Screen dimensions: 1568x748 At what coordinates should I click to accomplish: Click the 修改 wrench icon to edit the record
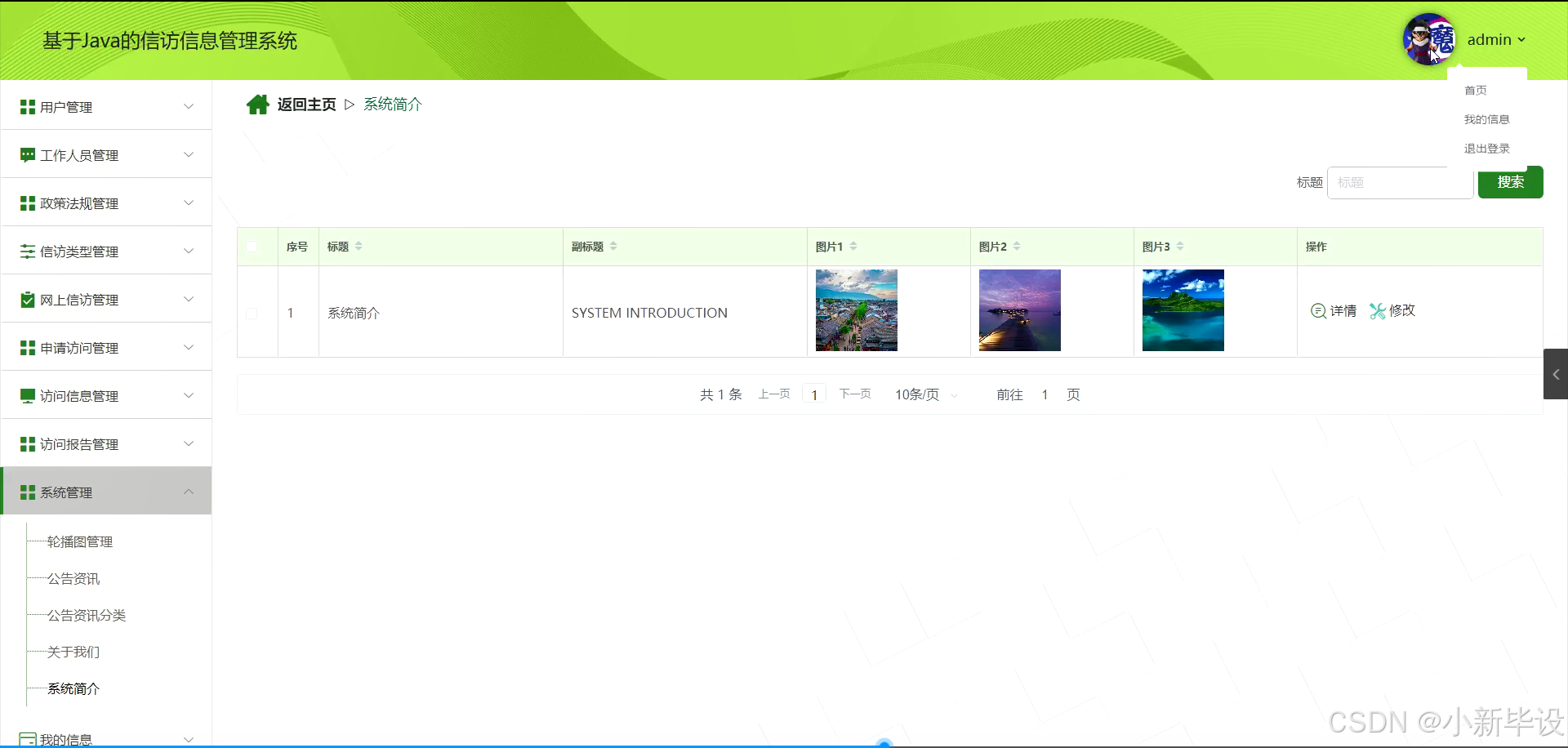1379,310
